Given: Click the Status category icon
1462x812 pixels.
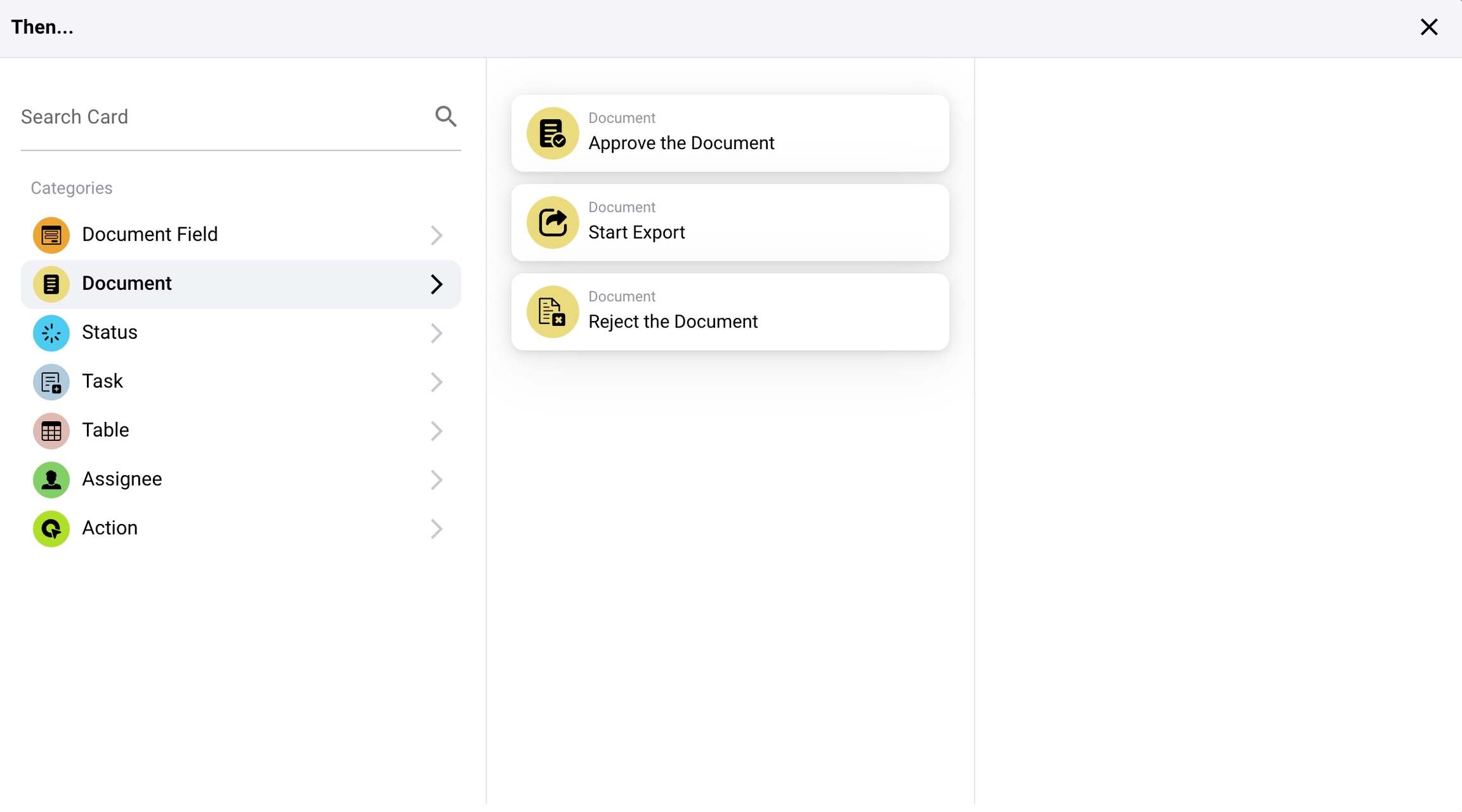Looking at the screenshot, I should 51,333.
